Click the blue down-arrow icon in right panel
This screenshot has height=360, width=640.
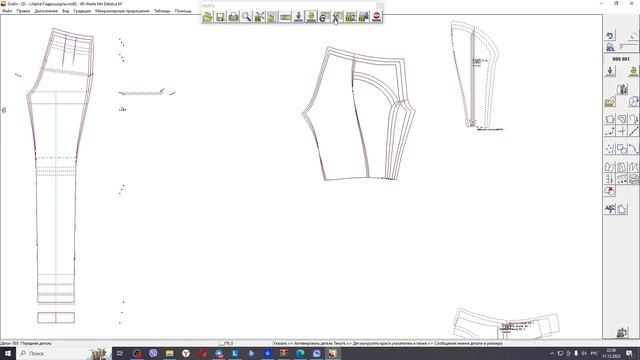(610, 71)
